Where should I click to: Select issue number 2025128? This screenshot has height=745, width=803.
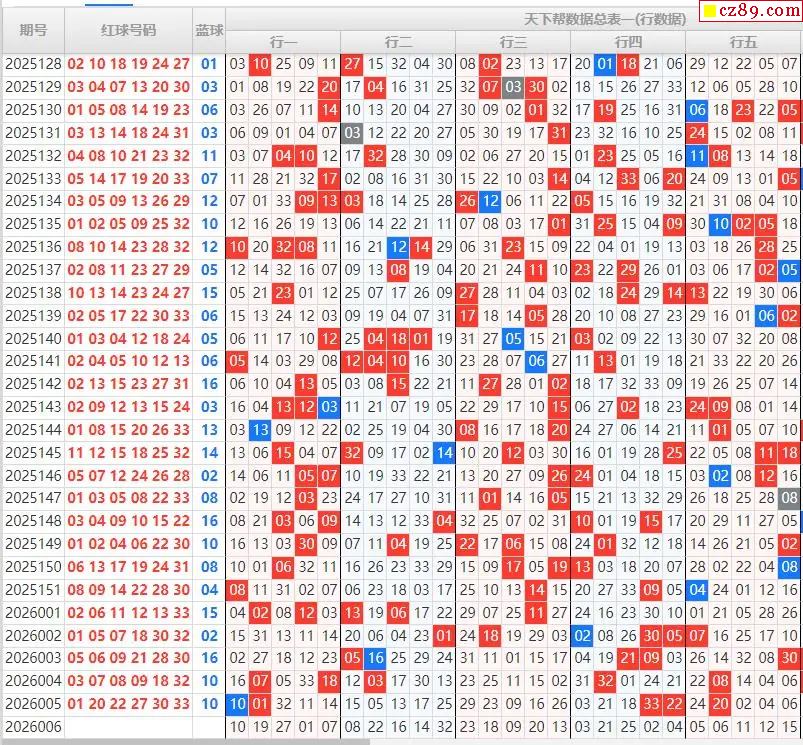click(x=33, y=64)
